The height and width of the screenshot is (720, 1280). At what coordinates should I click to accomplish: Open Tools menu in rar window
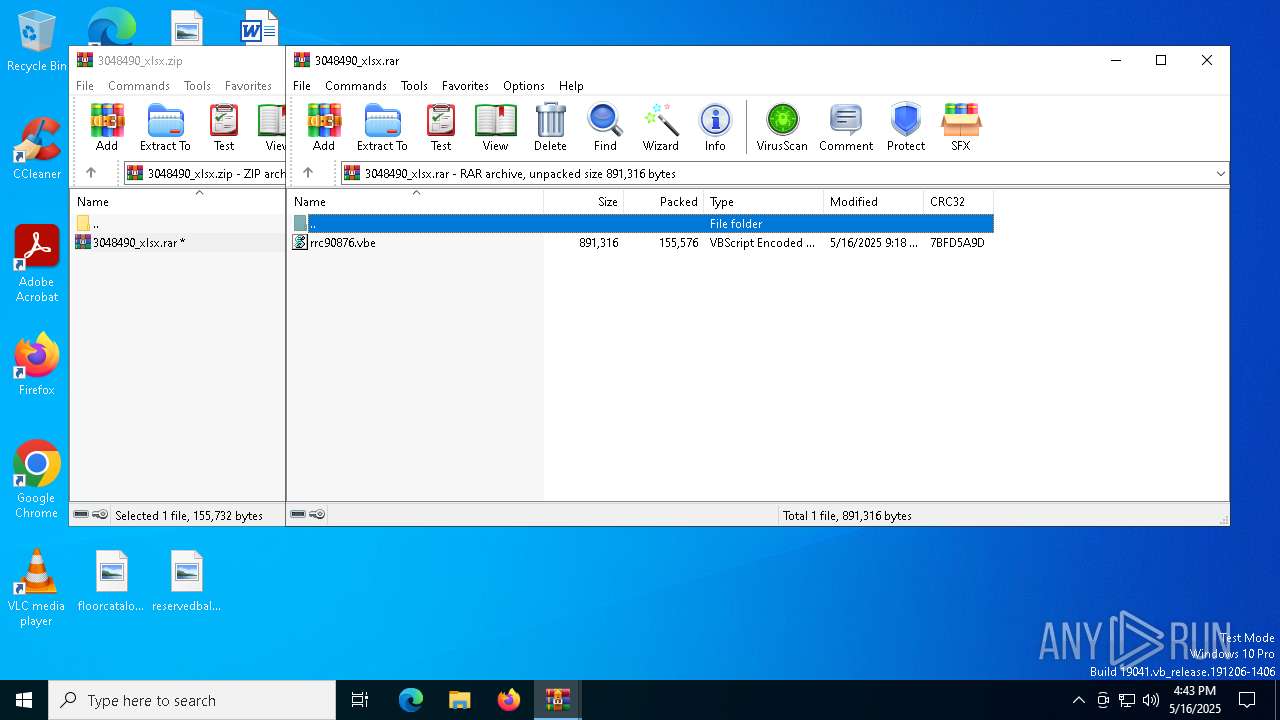414,86
